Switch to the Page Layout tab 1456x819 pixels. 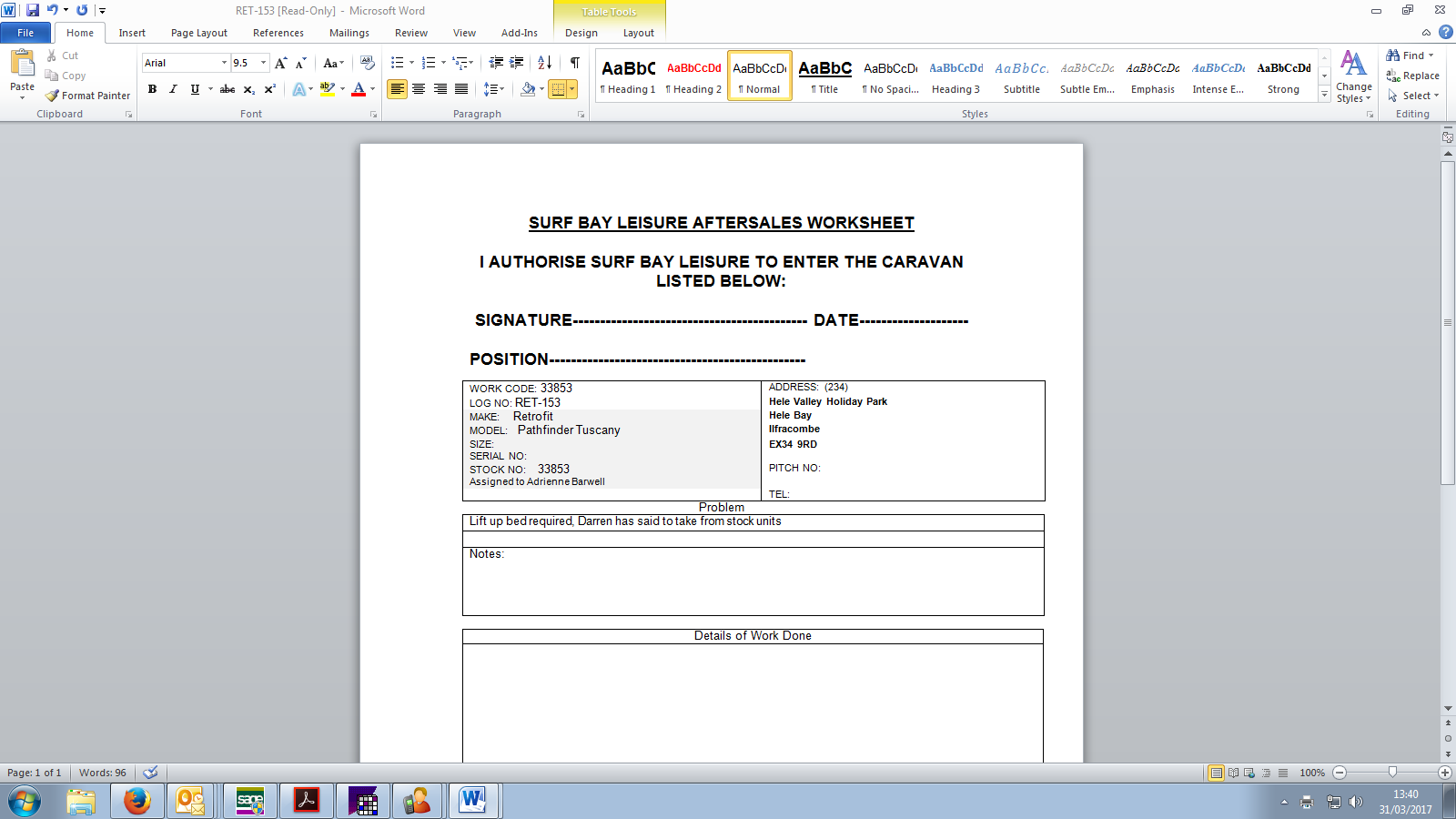pos(199,33)
